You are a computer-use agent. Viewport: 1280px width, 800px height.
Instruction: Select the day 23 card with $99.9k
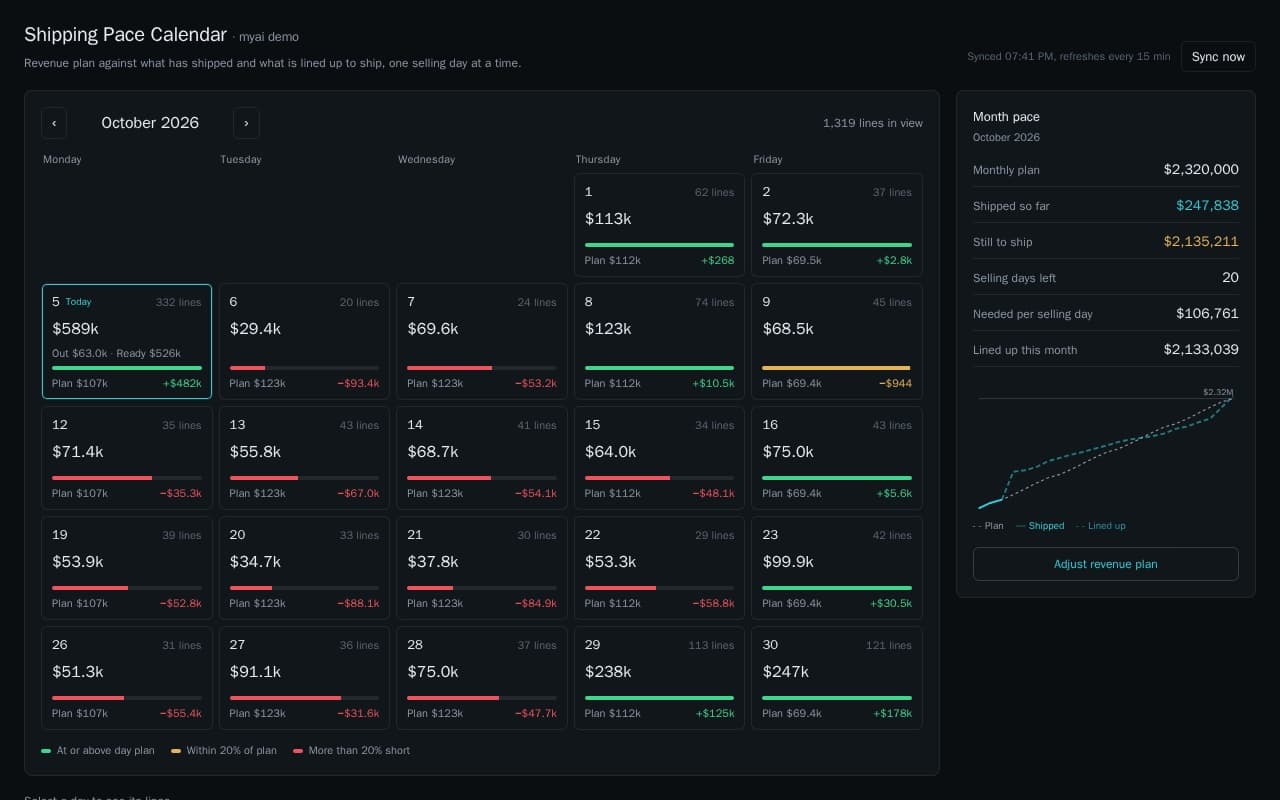pyautogui.click(x=837, y=568)
